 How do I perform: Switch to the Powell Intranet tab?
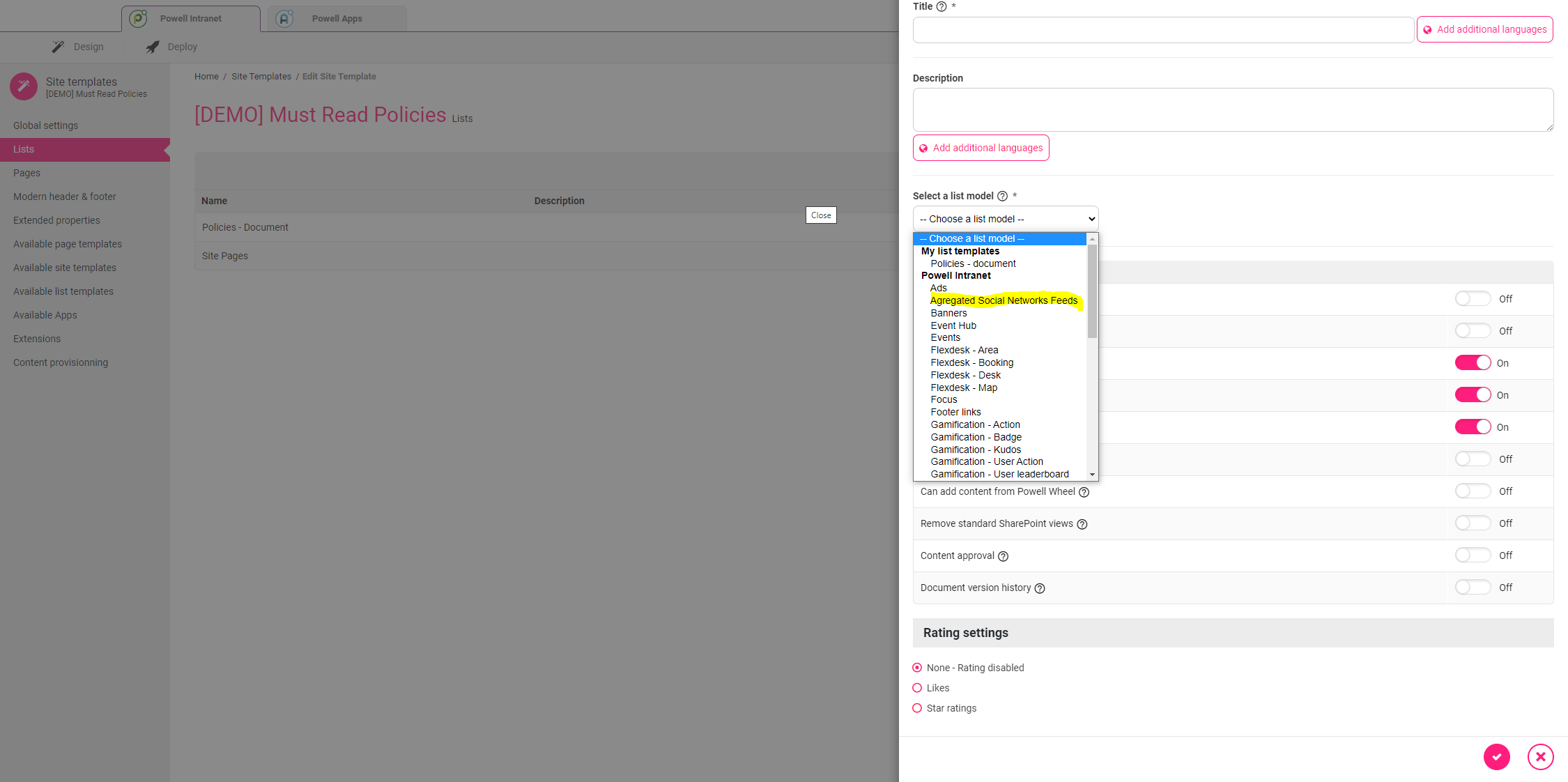(x=191, y=19)
